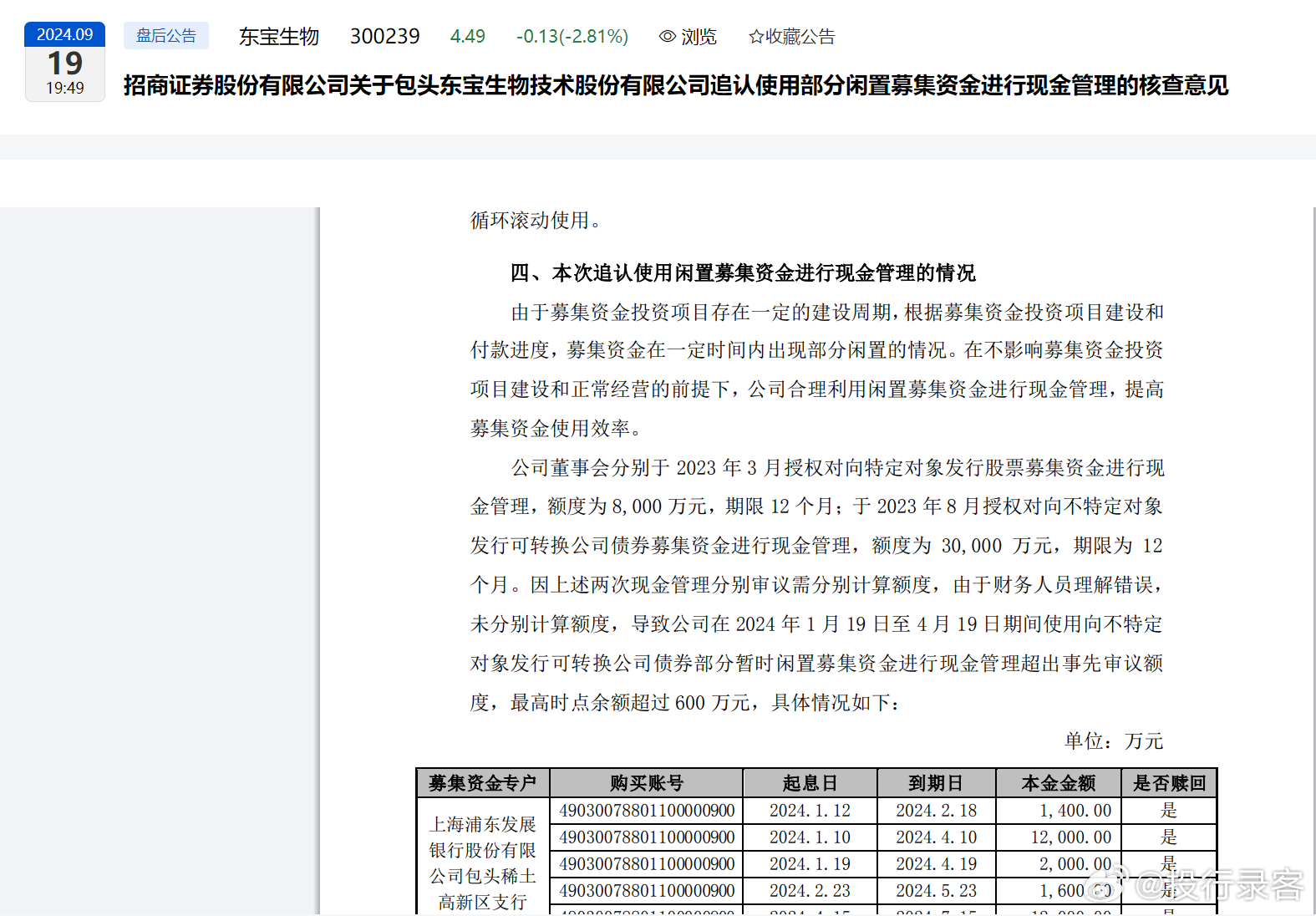Viewport: 1316px width, 916px height.
Task: Click the announcement title about 招商证券 核查意见
Action: [x=676, y=85]
